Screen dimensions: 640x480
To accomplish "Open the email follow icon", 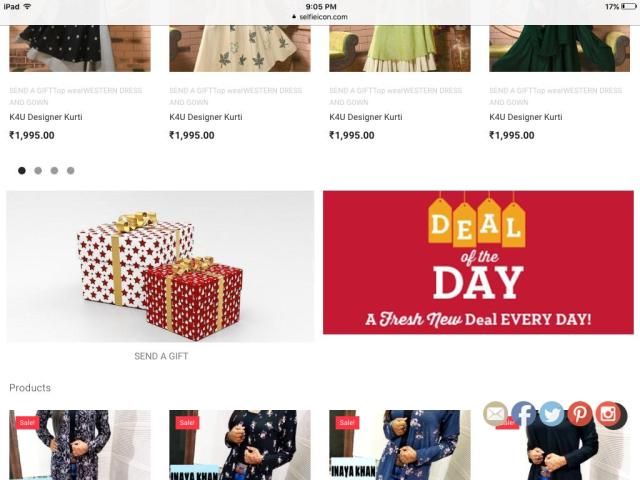I will 495,414.
